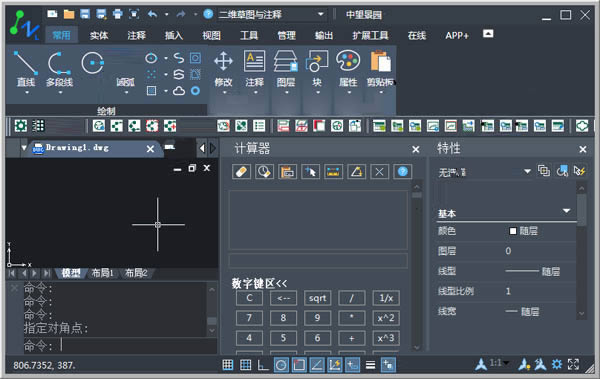Image resolution: width=600 pixels, height=379 pixels.
Task: Click the full-screen clean screen icon
Action: click(x=573, y=364)
